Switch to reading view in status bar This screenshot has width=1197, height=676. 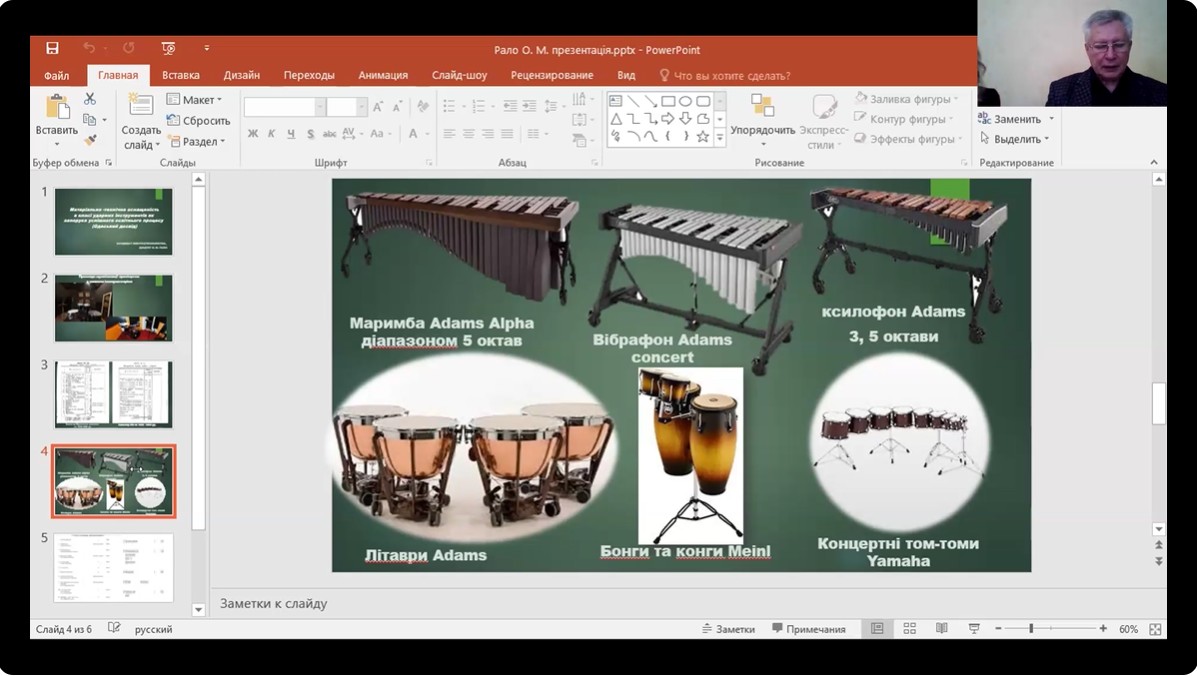(x=941, y=629)
